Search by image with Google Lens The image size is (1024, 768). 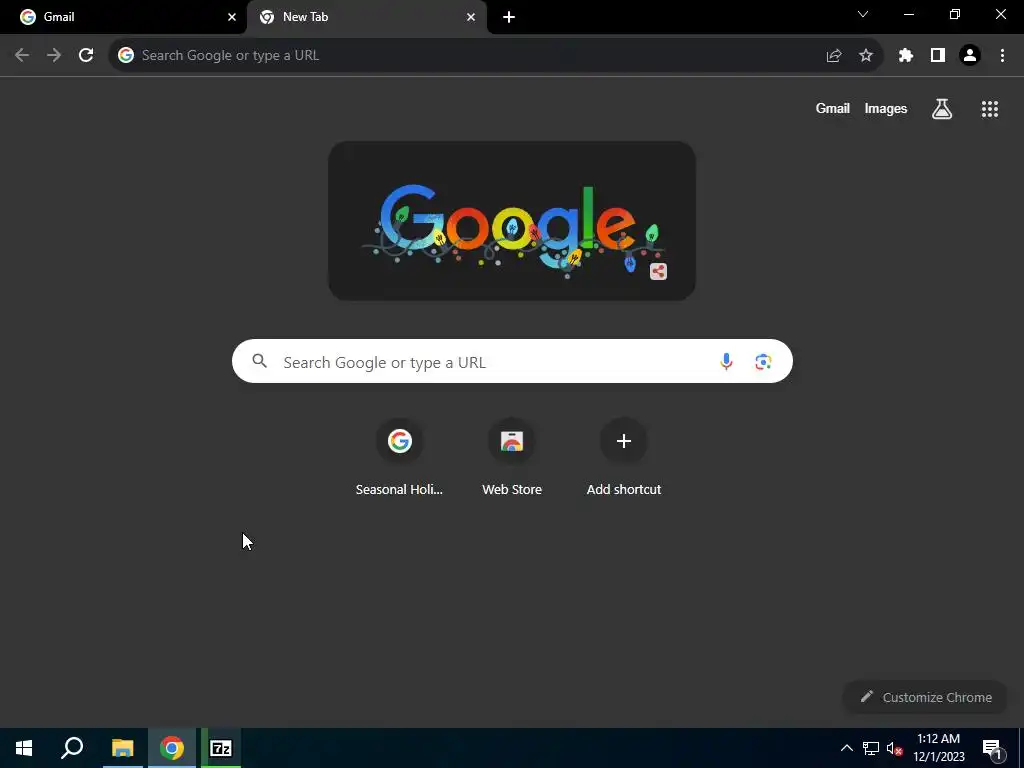(x=763, y=361)
